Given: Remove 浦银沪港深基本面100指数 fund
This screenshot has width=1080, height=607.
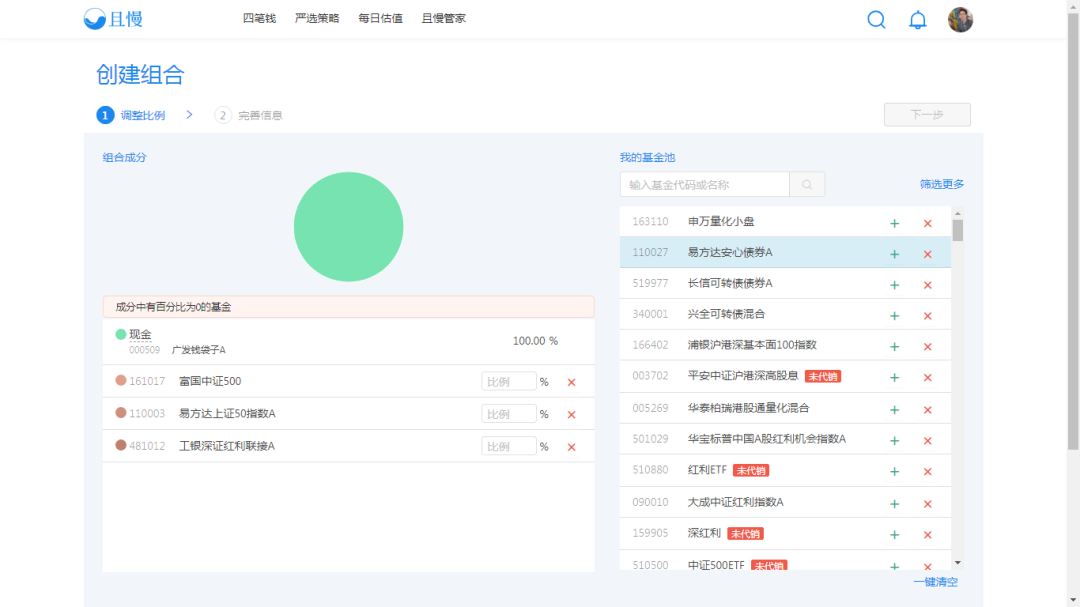Looking at the screenshot, I should pyautogui.click(x=927, y=347).
